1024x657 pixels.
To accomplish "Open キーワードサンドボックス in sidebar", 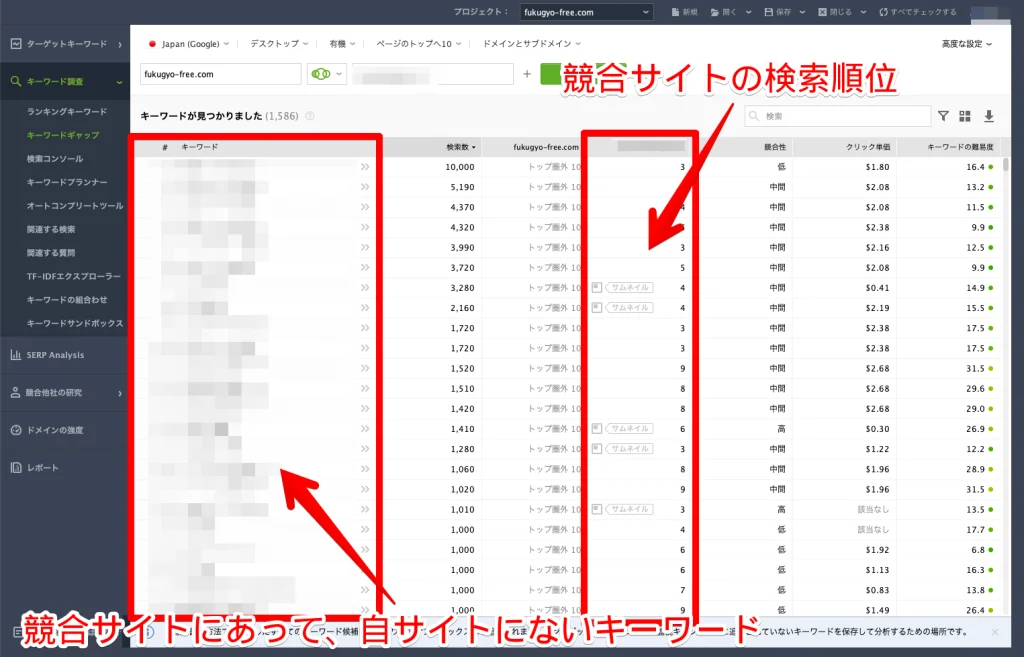I will (x=74, y=323).
